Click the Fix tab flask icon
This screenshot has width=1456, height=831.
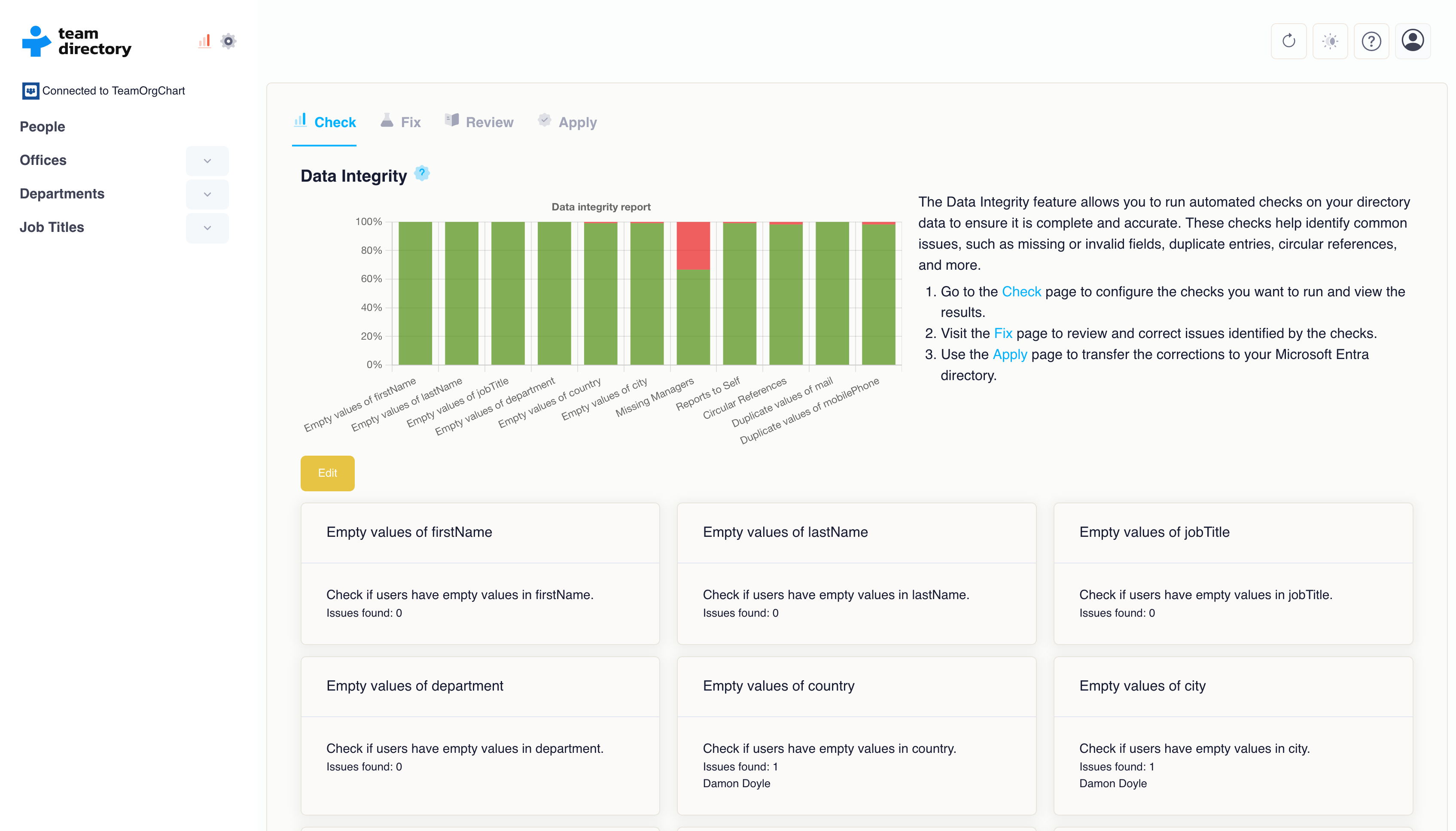(x=387, y=120)
